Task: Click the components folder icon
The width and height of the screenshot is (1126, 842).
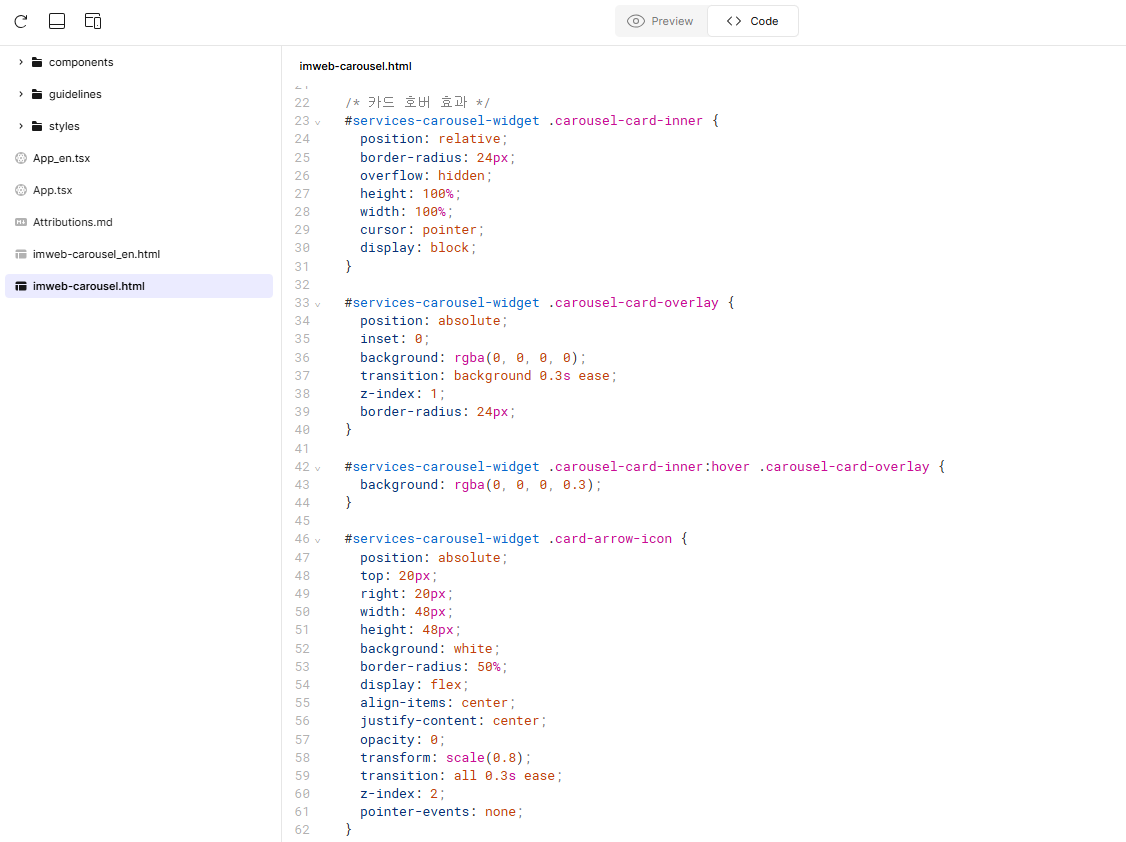Action: (37, 62)
